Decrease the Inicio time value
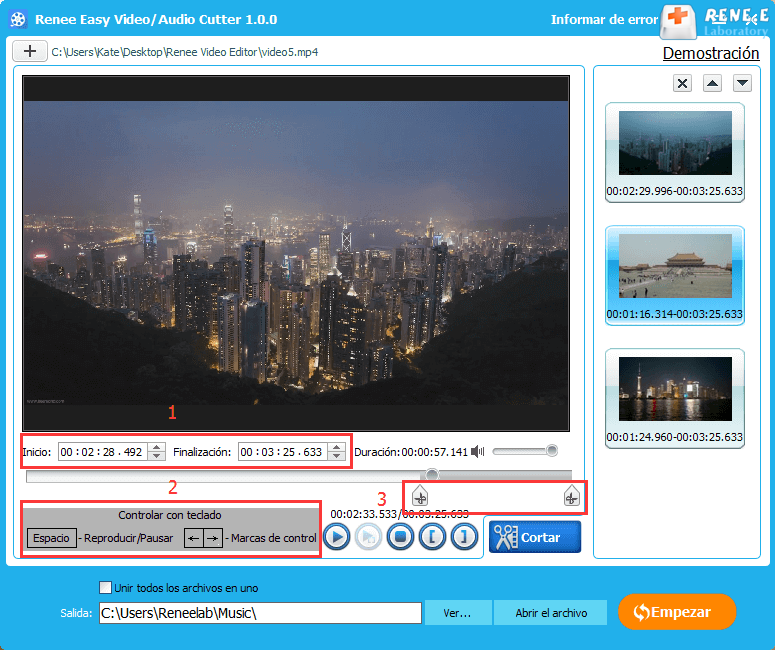 coord(157,456)
